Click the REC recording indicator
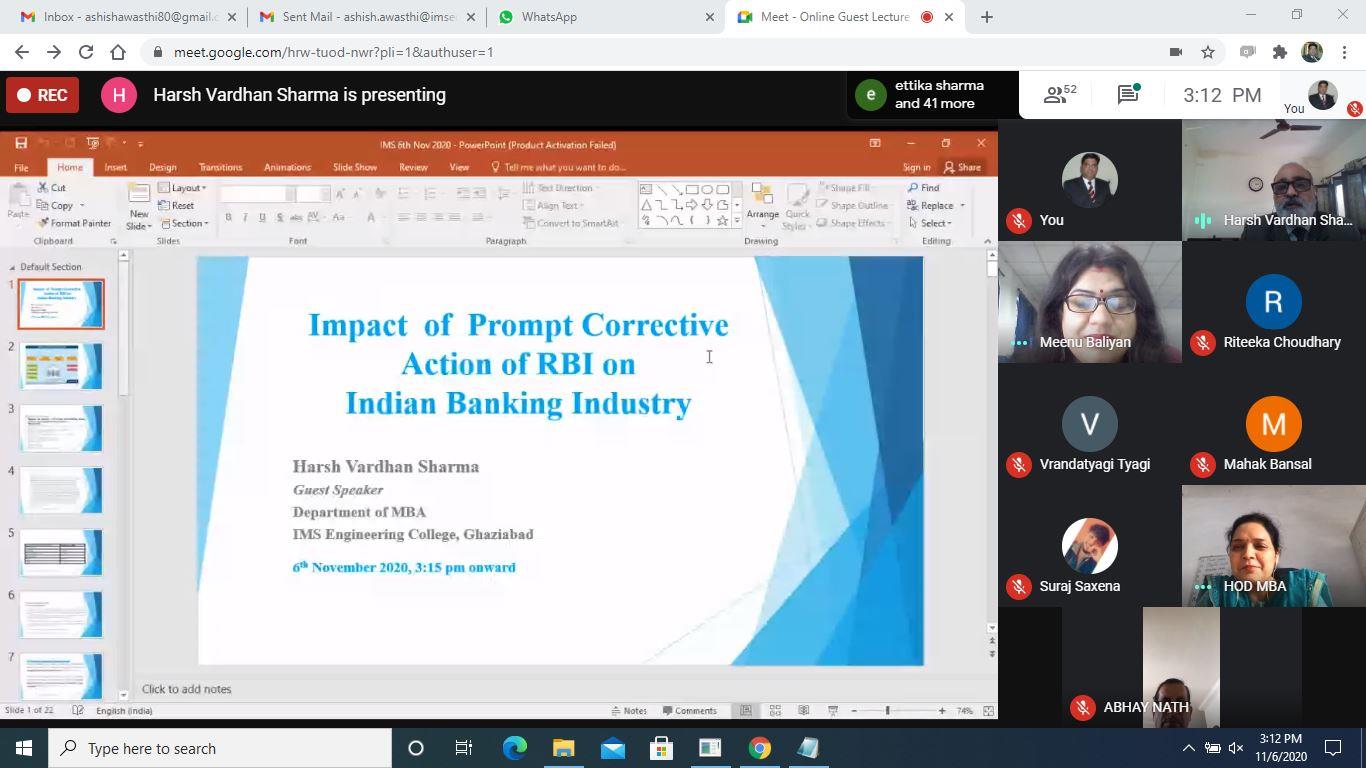1366x768 pixels. click(41, 95)
